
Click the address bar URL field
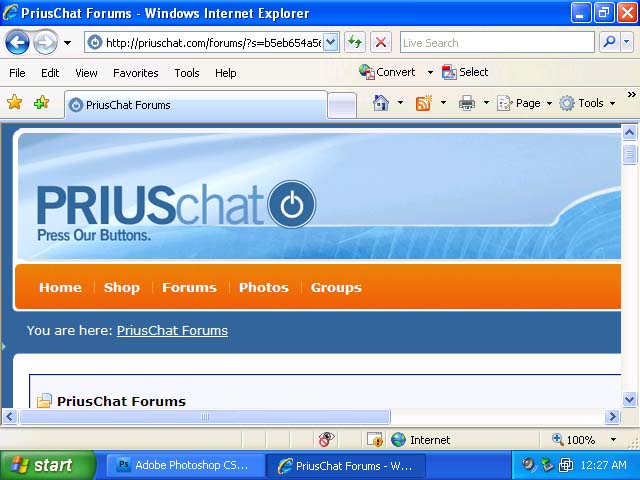click(x=203, y=42)
